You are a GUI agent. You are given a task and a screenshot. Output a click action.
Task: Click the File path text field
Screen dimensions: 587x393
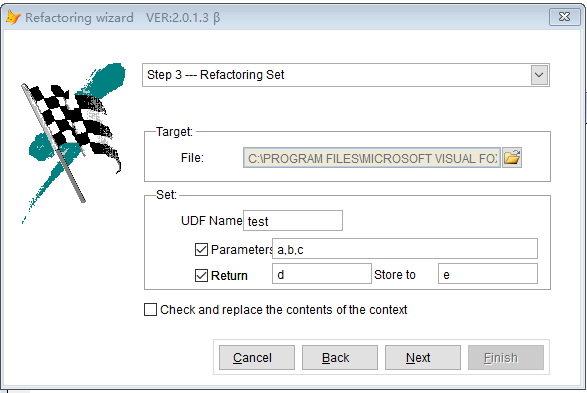(372, 158)
